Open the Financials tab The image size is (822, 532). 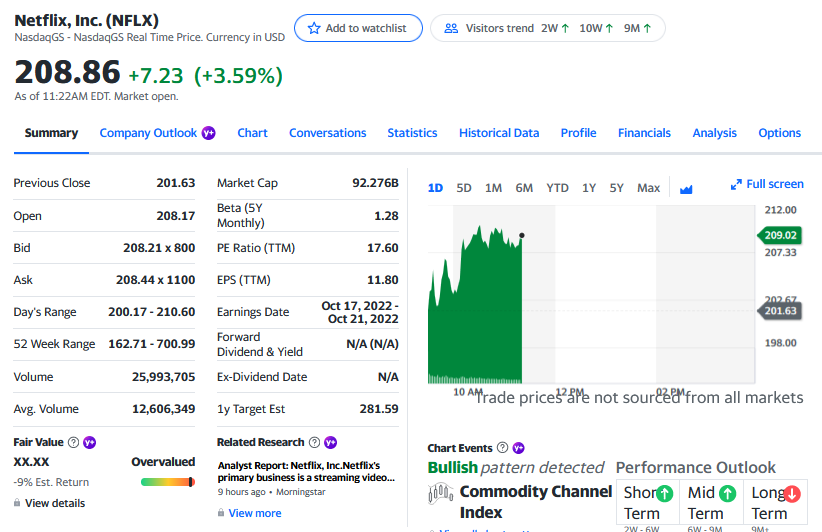[x=644, y=133]
